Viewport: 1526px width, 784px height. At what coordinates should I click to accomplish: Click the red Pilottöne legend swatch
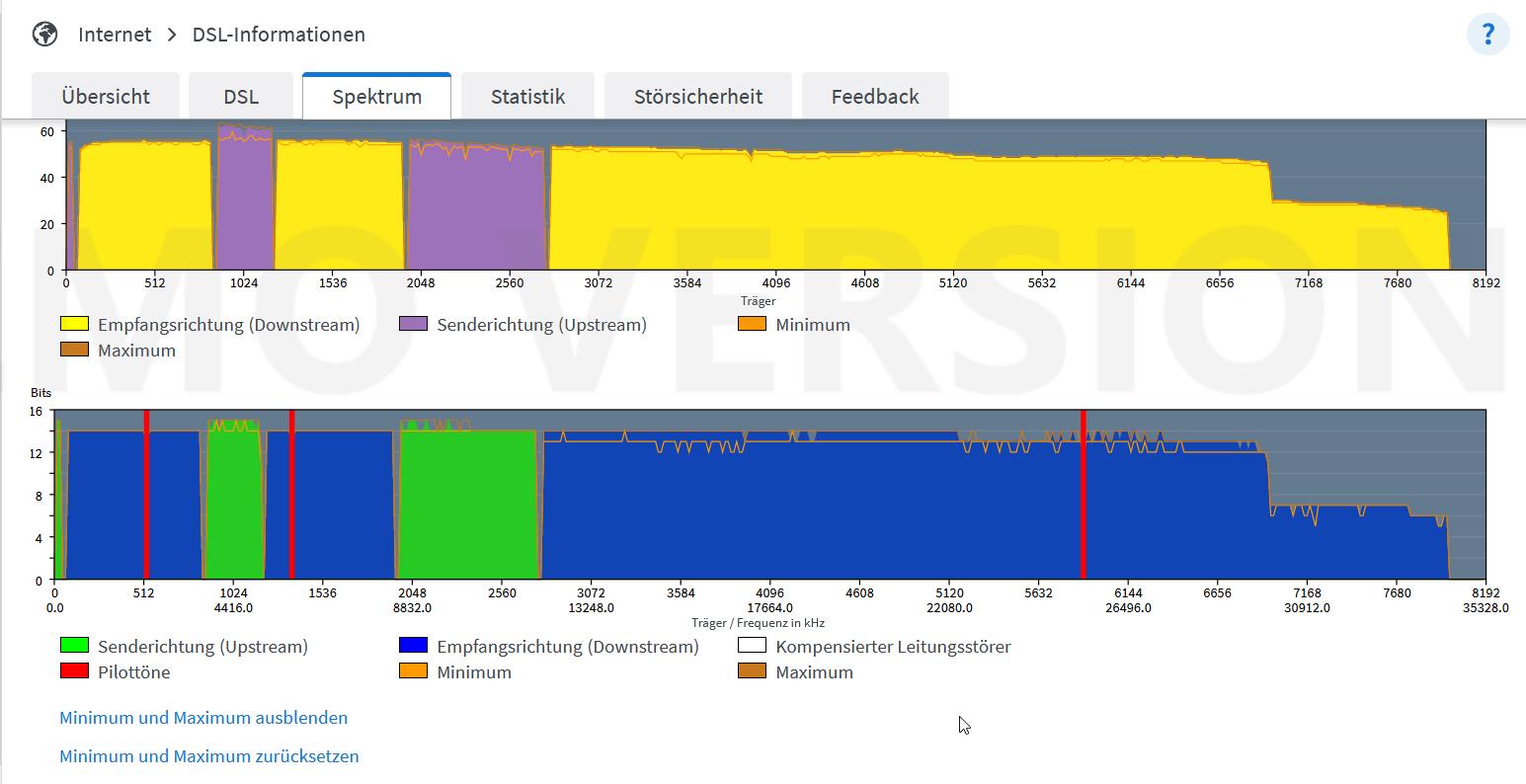pos(74,671)
